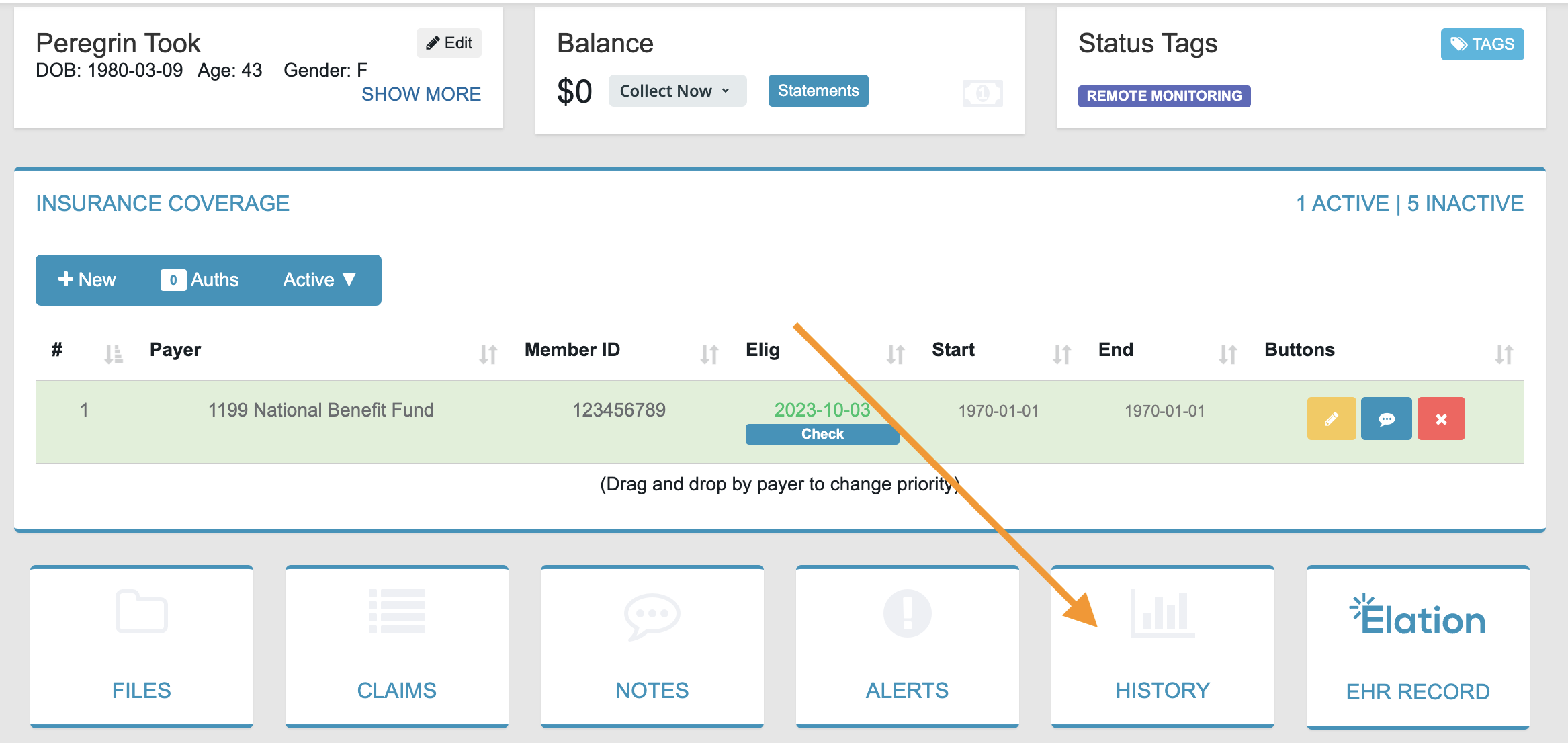Viewport: 1568px width, 743px height.
Task: Edit the 1199 insurance entry pencil icon
Action: [x=1331, y=419]
